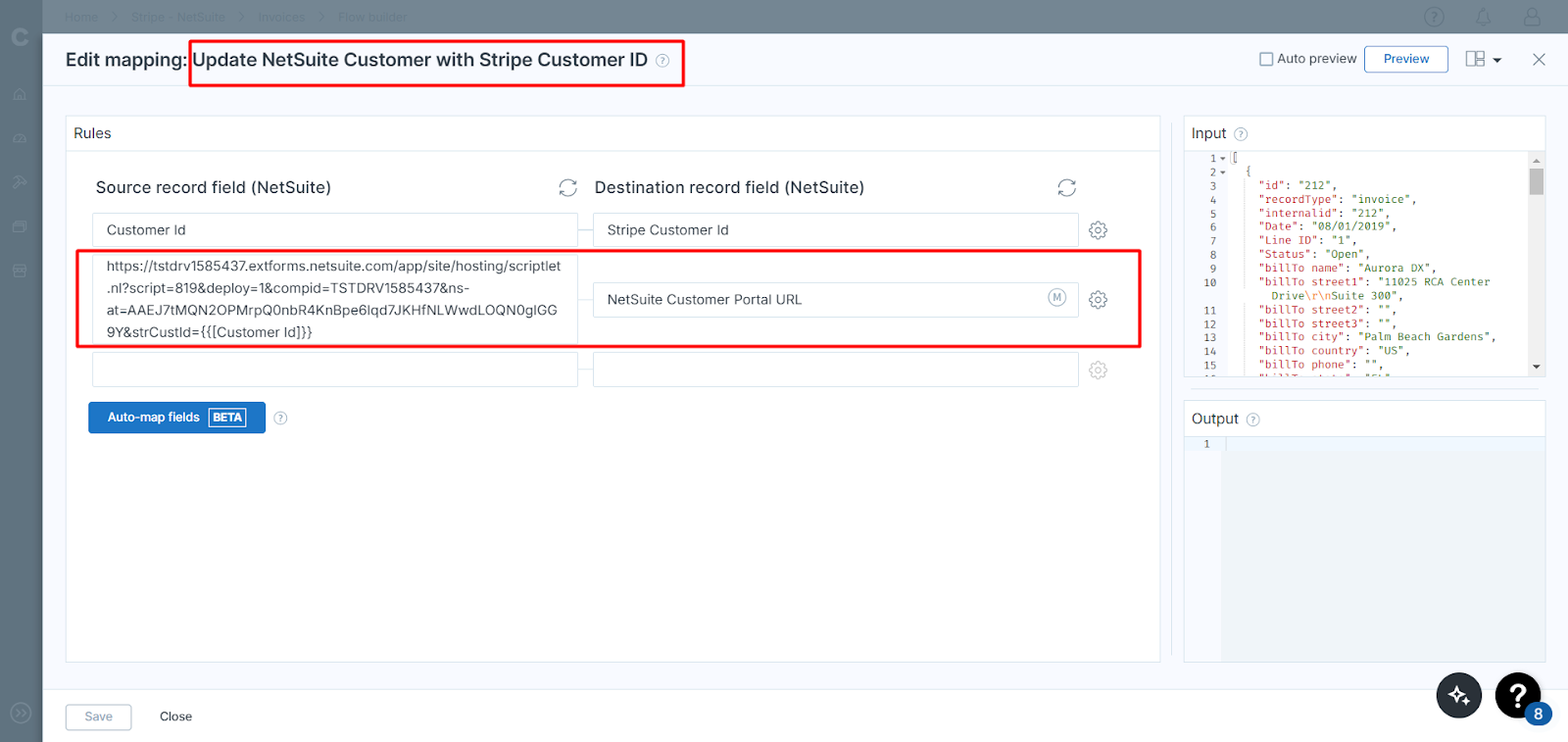Click the empty source field in last row

[x=334, y=371]
